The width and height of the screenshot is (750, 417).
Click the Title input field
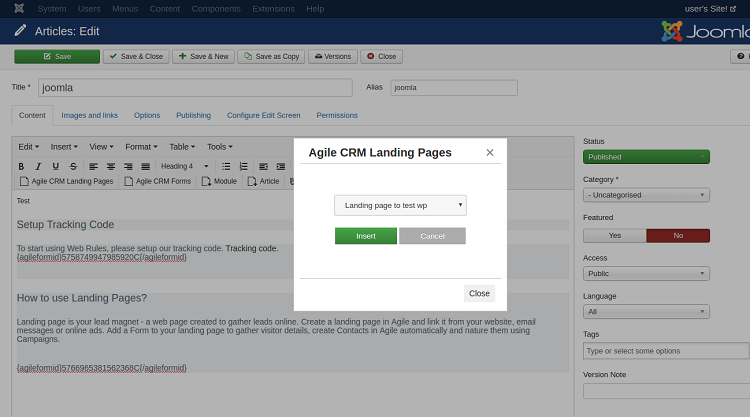click(x=195, y=88)
